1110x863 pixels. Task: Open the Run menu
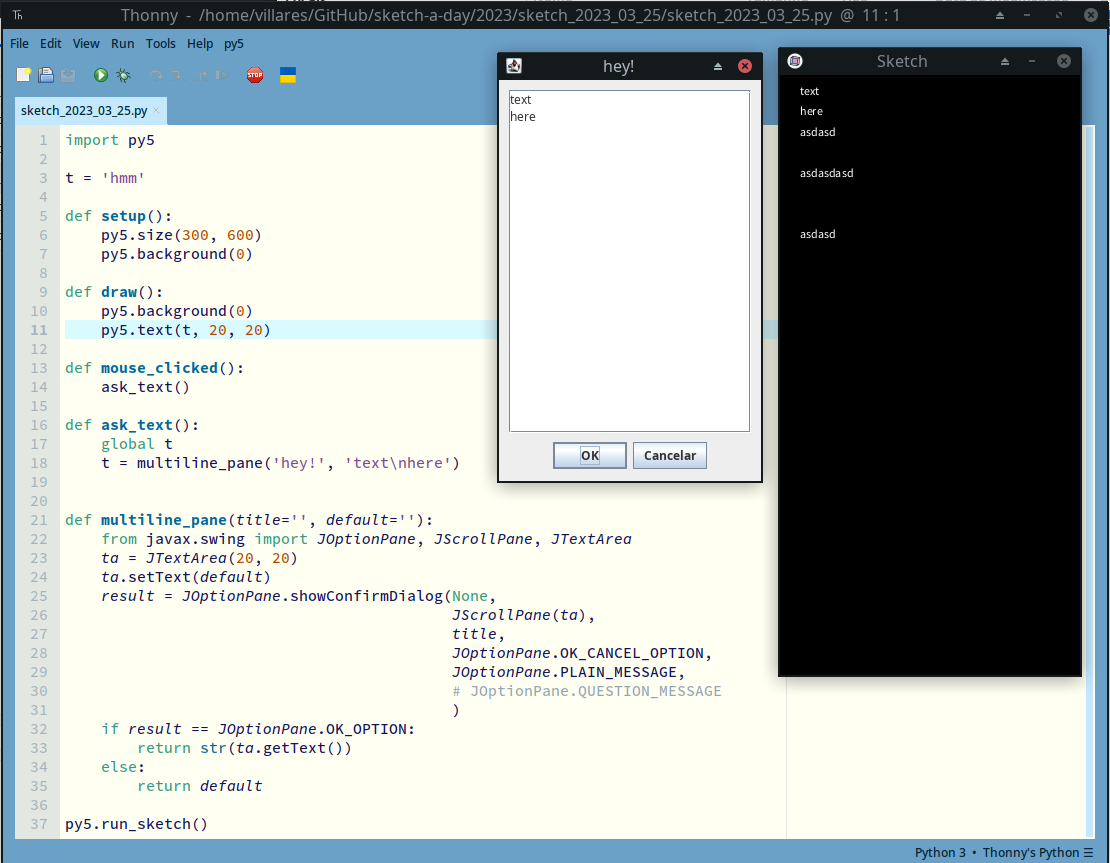122,44
